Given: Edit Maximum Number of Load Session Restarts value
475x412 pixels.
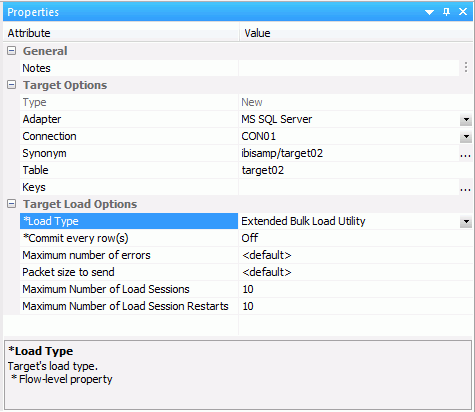Looking at the screenshot, I should pos(355,306).
